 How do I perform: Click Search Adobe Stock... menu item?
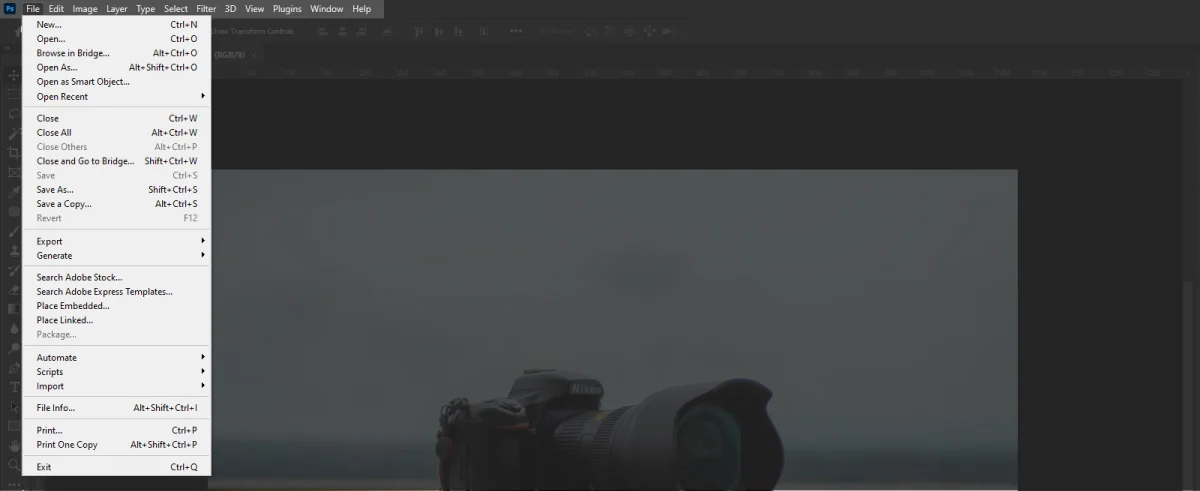pos(79,278)
